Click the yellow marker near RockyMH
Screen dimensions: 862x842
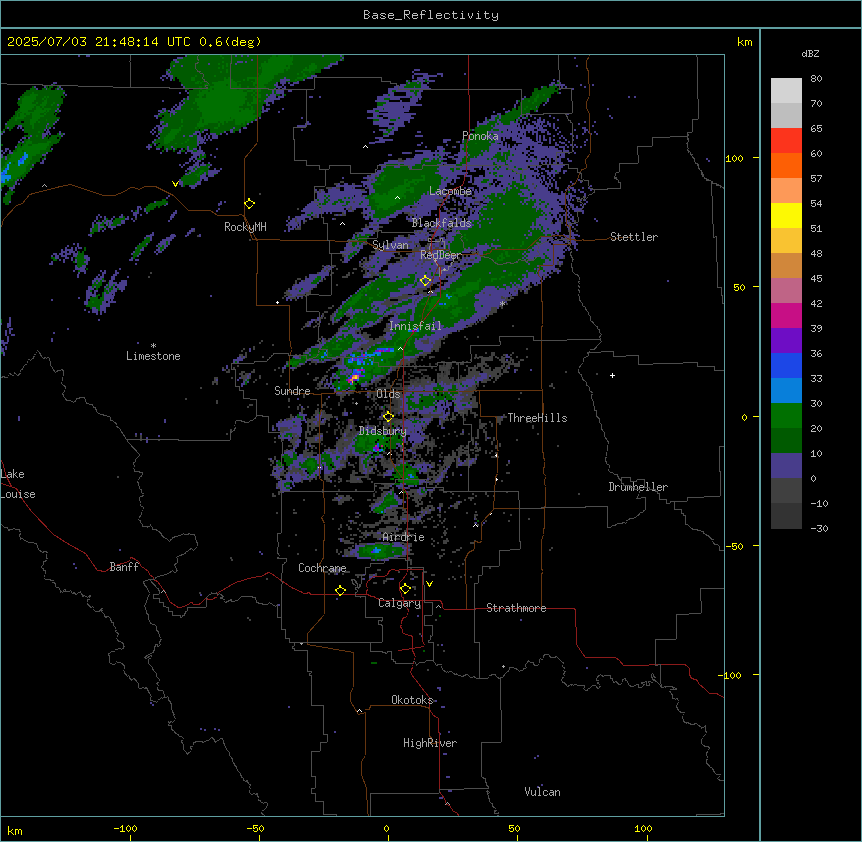[250, 204]
